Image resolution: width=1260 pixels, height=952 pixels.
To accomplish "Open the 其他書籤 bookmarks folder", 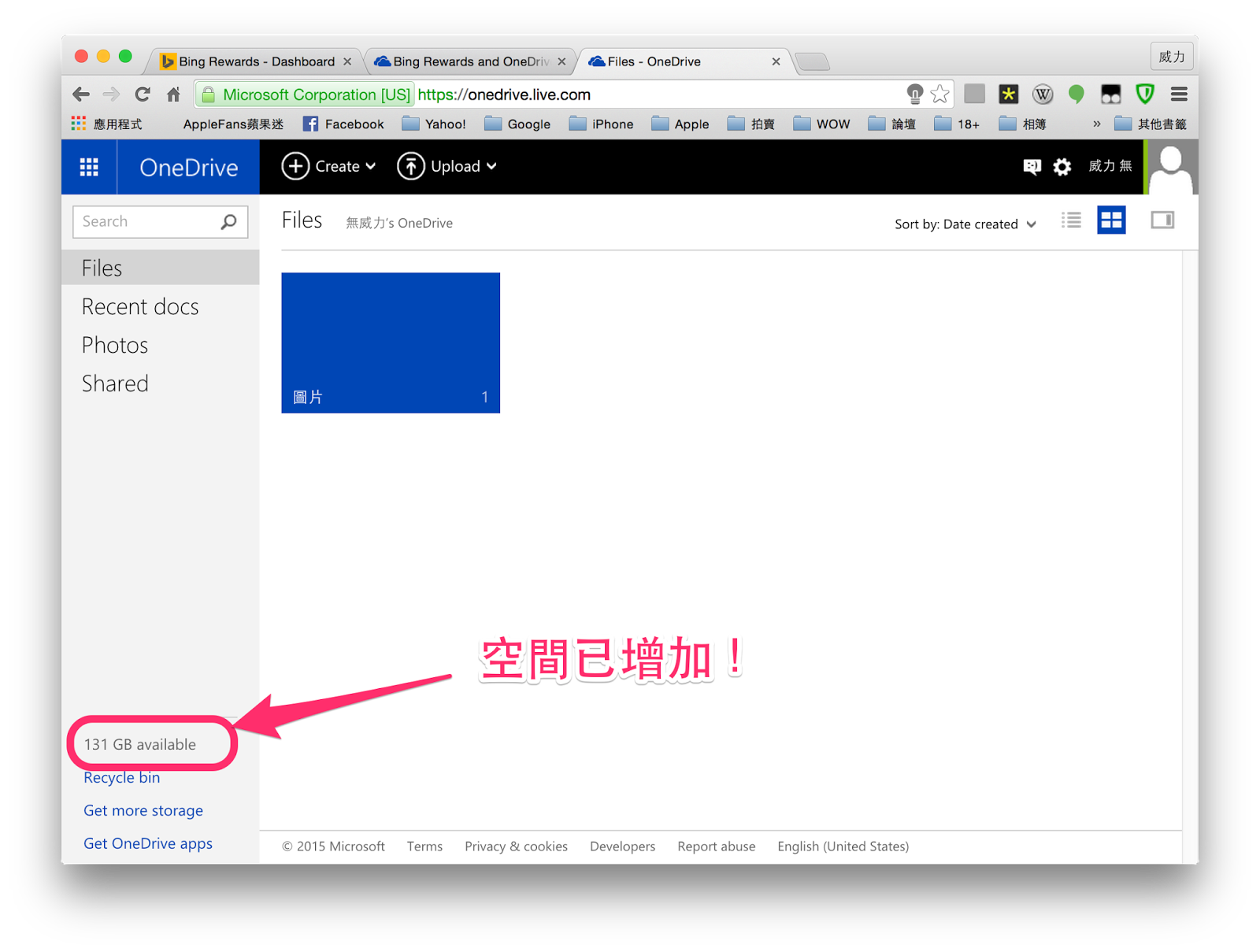I will pyautogui.click(x=1151, y=124).
